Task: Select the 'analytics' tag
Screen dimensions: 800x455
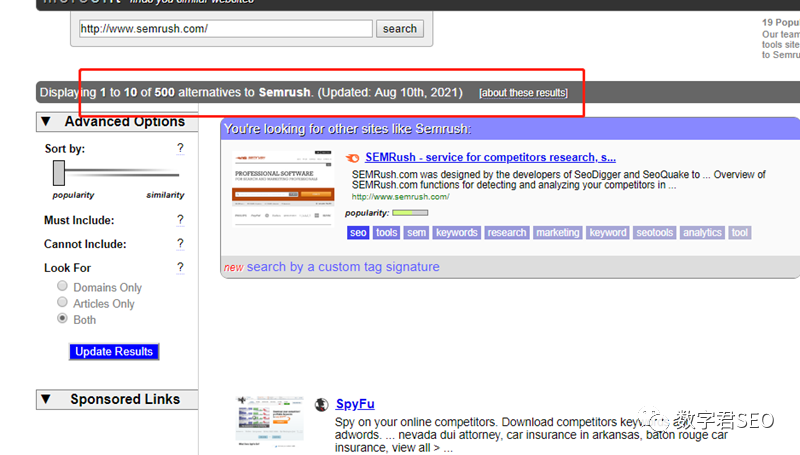Action: [702, 233]
